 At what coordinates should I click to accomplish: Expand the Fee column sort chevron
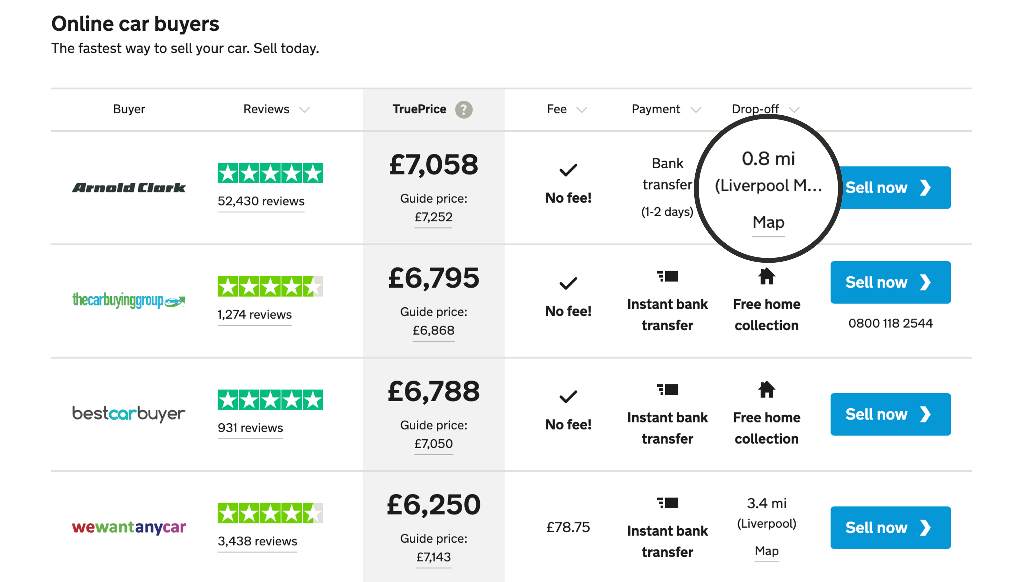coord(582,110)
